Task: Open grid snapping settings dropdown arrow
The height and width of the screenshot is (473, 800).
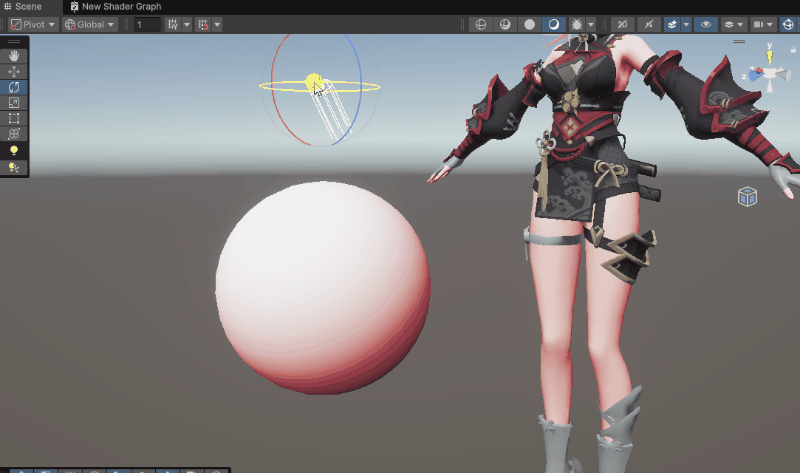Action: (x=187, y=24)
